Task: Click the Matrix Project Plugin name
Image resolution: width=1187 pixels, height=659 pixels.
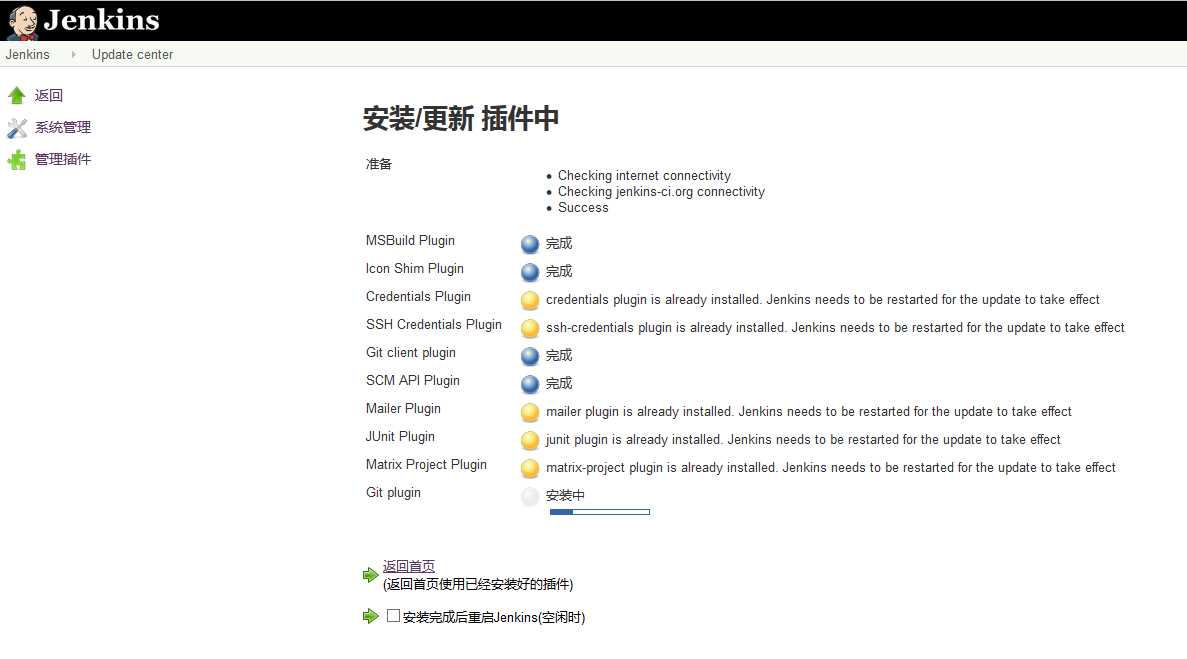Action: click(x=426, y=465)
